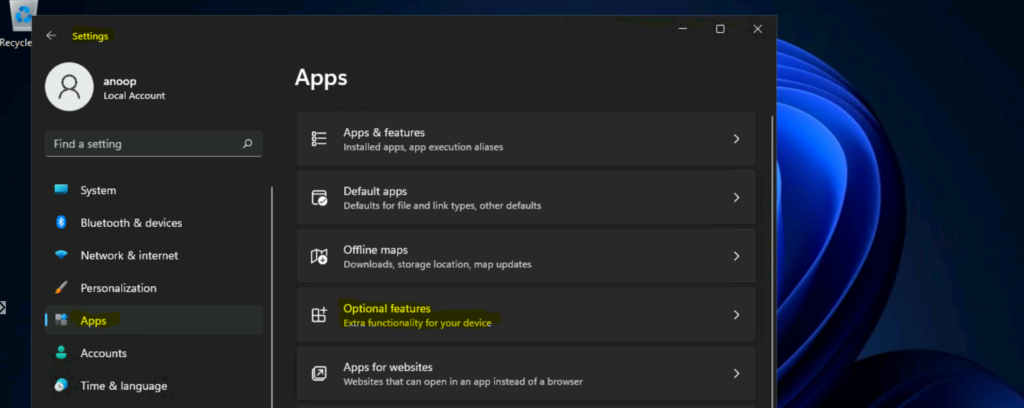Click the sidebar navigation scrollbar
The width and height of the screenshot is (1024, 408).
pos(272,297)
